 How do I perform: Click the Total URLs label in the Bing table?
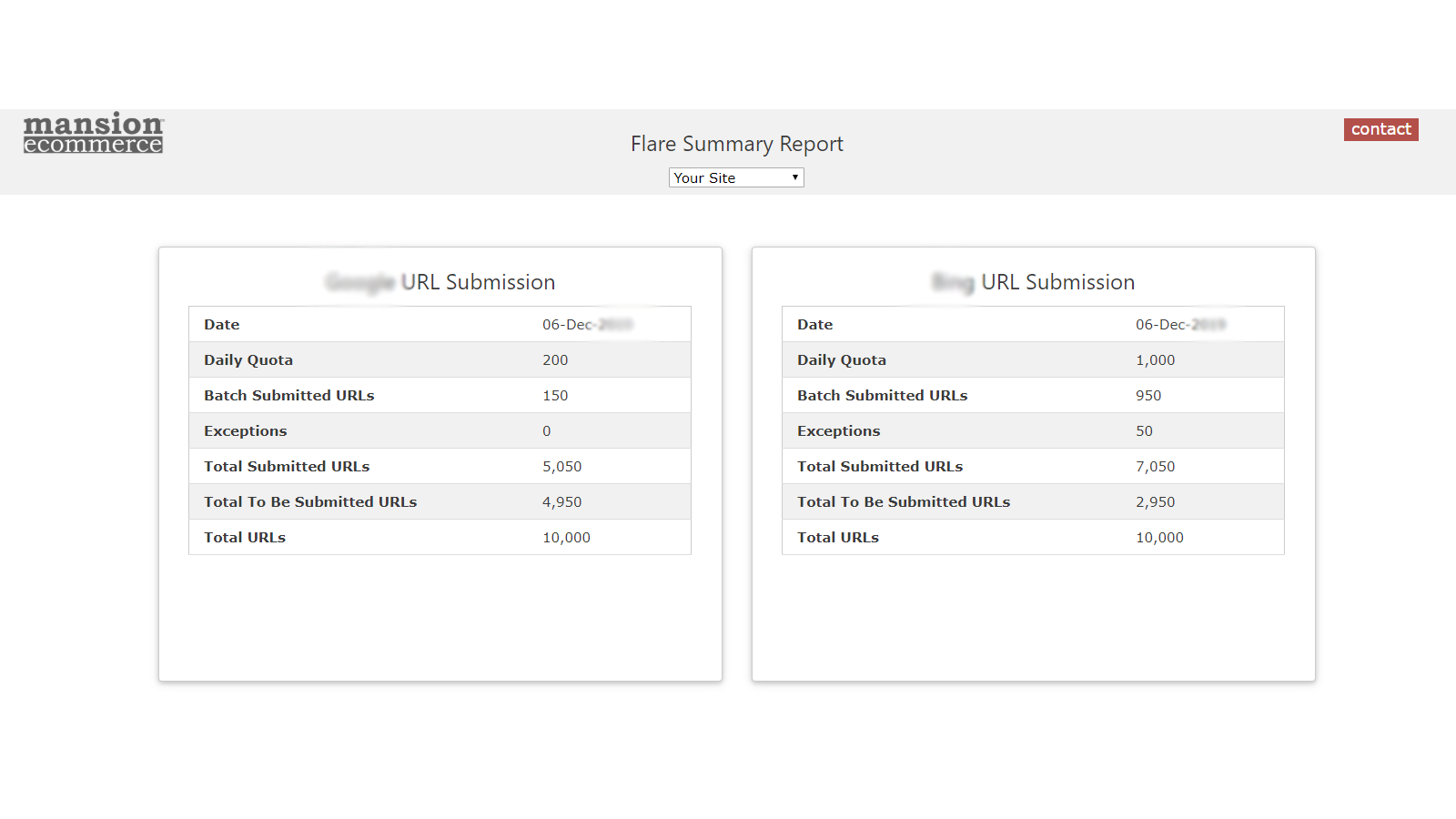pyautogui.click(x=838, y=538)
